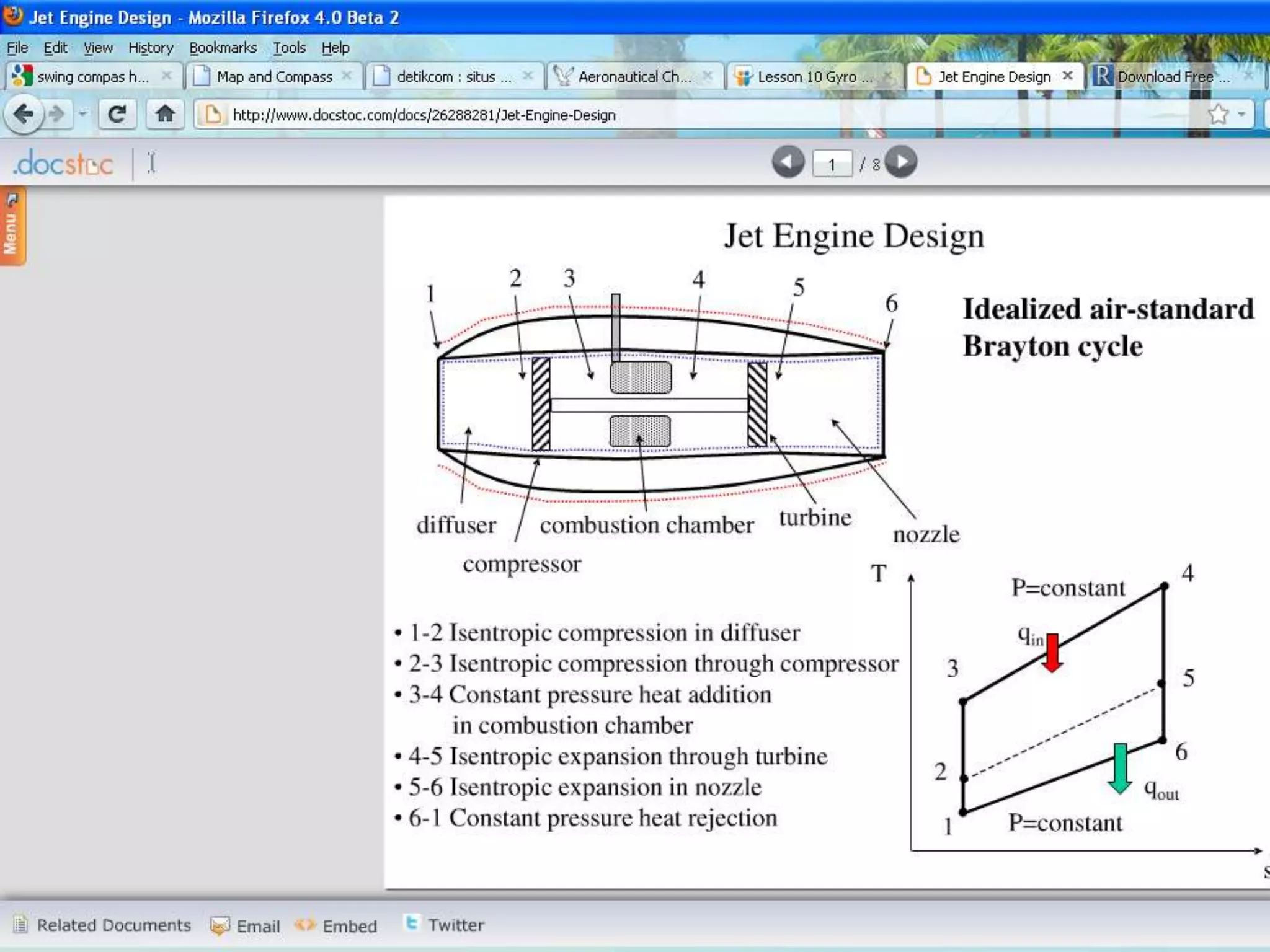Click the docstoc logo
1270x952 pixels.
(64, 164)
